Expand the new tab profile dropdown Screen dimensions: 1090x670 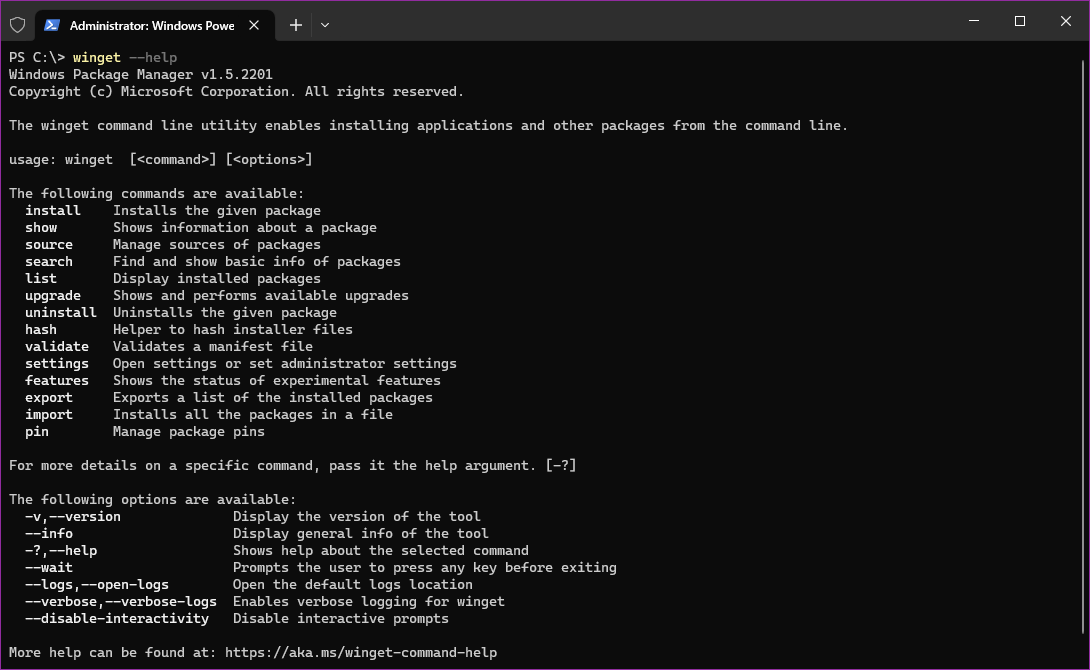point(325,25)
